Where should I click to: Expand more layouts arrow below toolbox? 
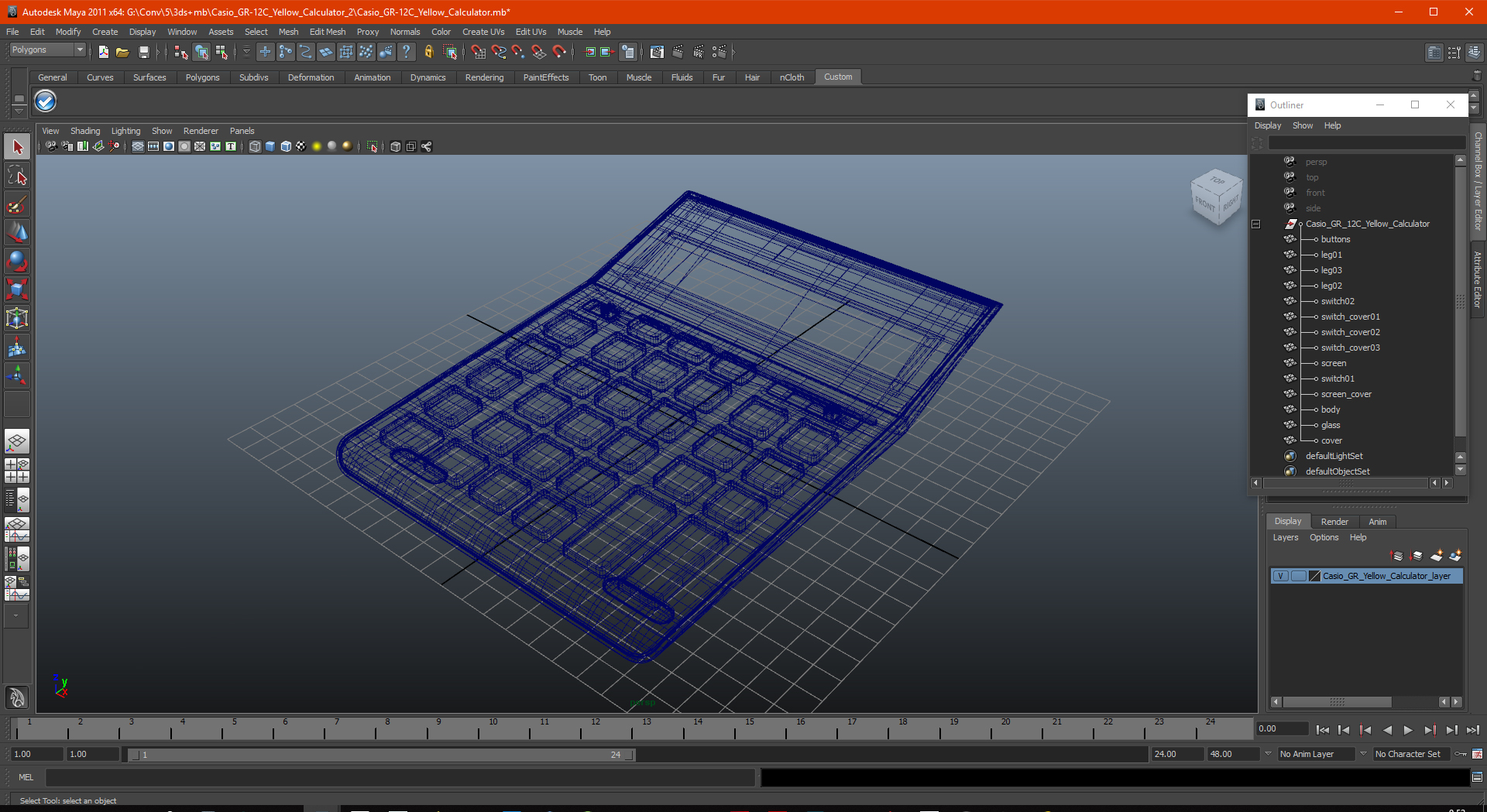[x=16, y=616]
